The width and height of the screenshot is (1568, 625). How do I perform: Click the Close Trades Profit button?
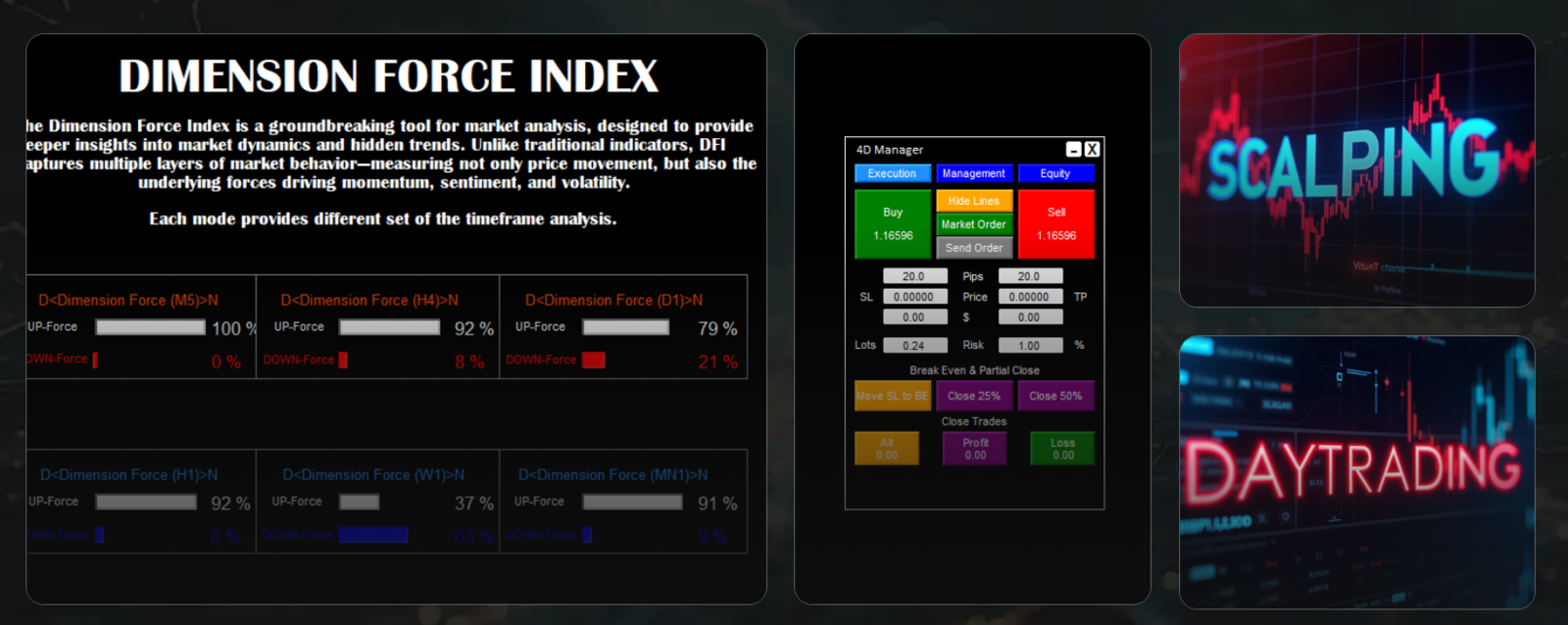click(x=975, y=449)
